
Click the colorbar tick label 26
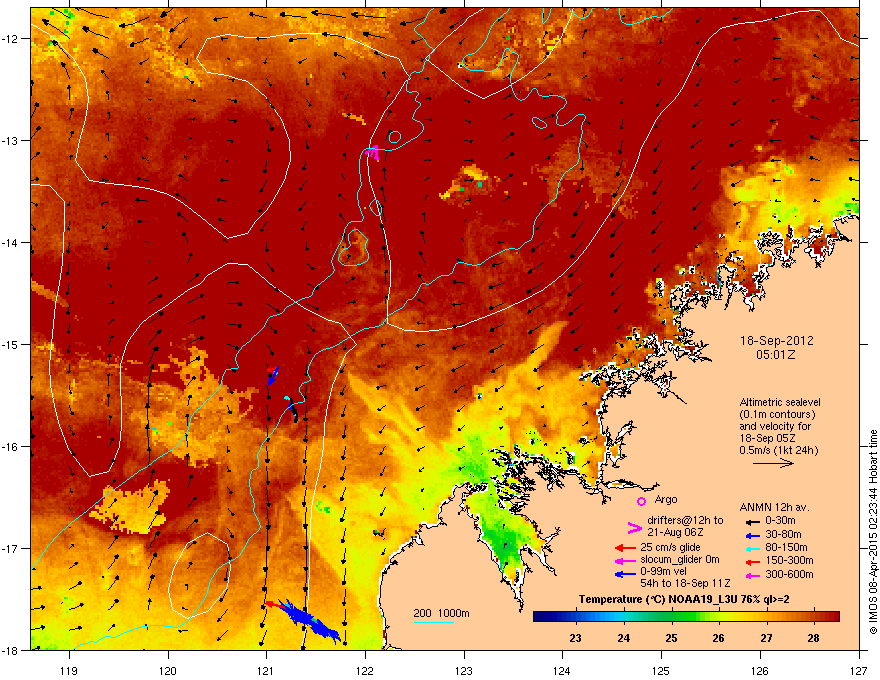718,638
